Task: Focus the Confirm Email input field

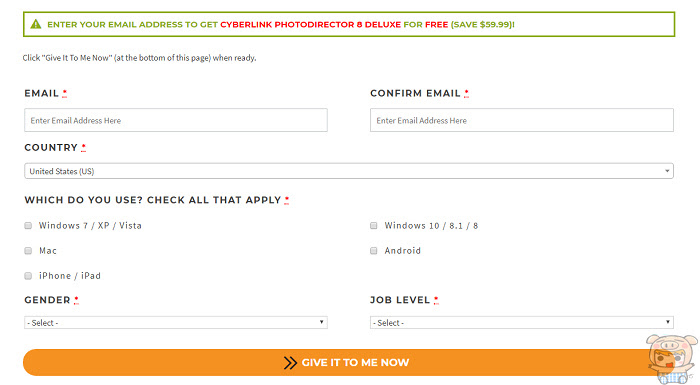Action: click(522, 120)
